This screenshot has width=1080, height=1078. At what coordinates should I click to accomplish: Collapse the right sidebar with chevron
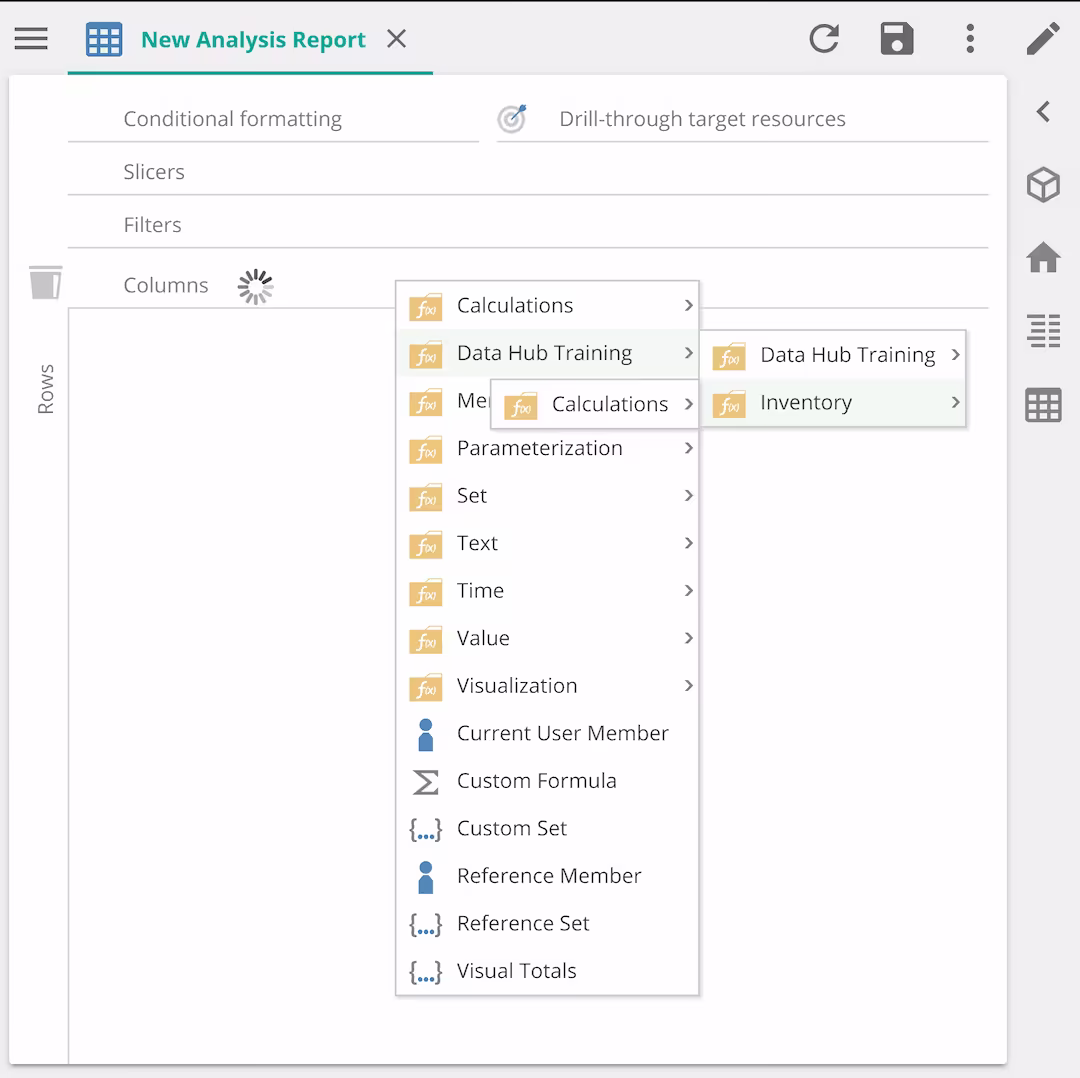[x=1043, y=112]
